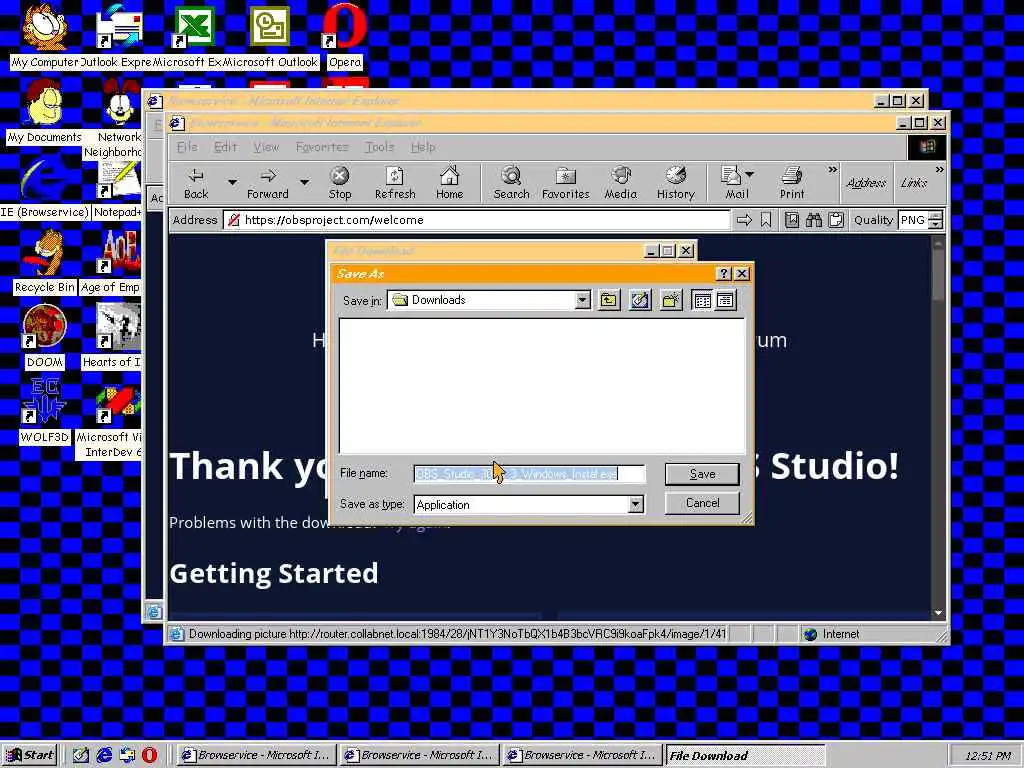Screen dimensions: 1024x768
Task: Decrease Quality value with down spinner
Action: 936,225
